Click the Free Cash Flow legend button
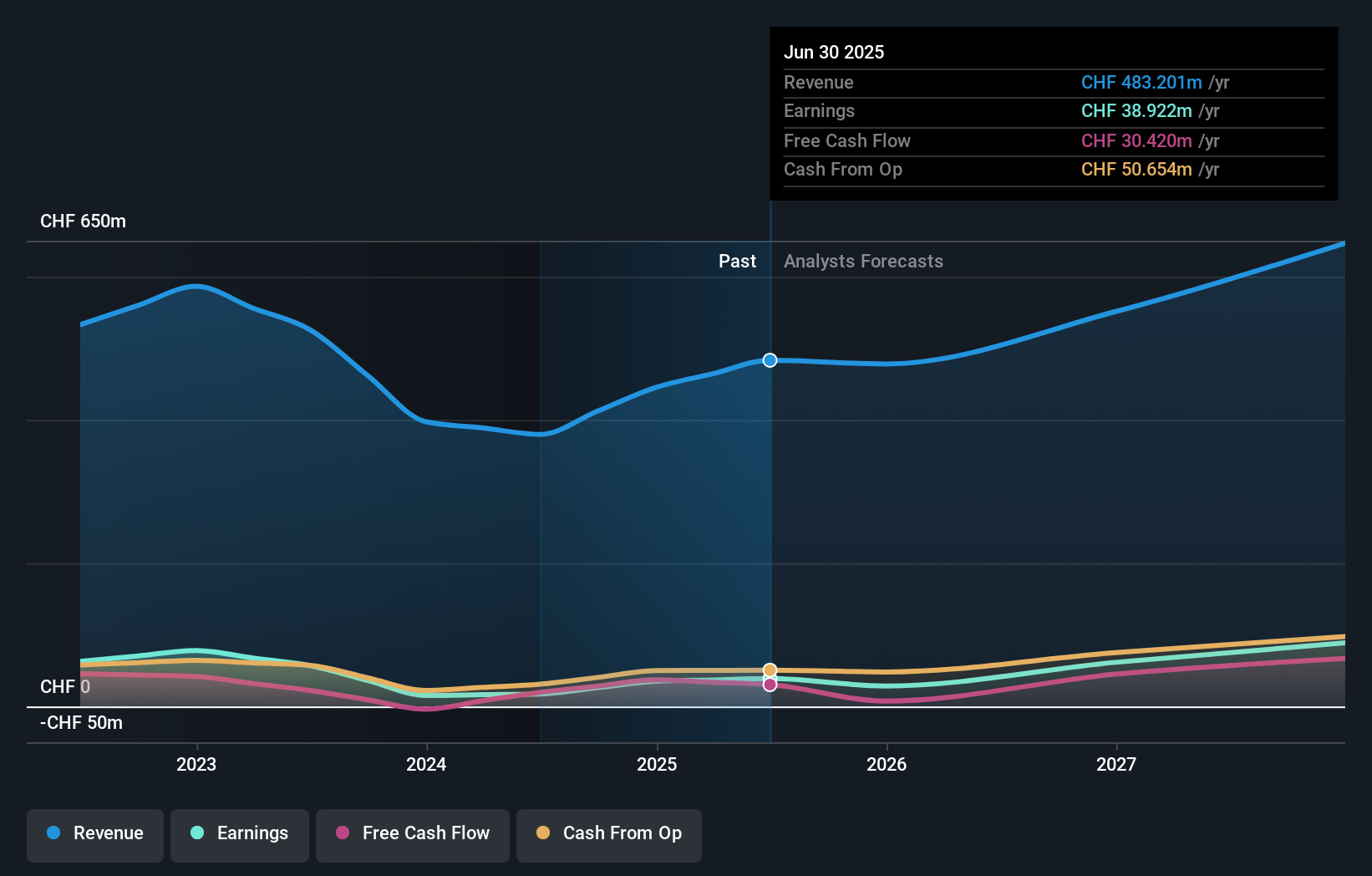Viewport: 1372px width, 876px height. pyautogui.click(x=412, y=833)
